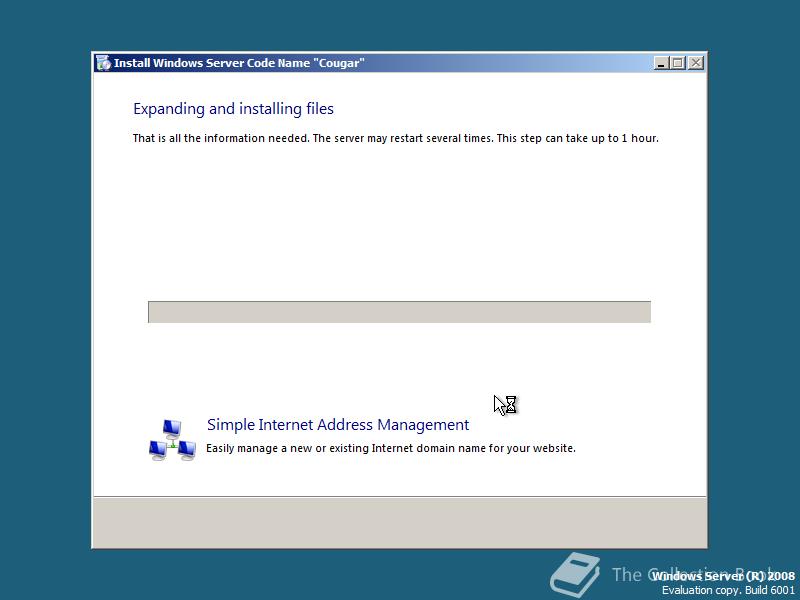This screenshot has height=600, width=800.
Task: Click the "Expanding and installing files" heading
Action: (x=233, y=109)
